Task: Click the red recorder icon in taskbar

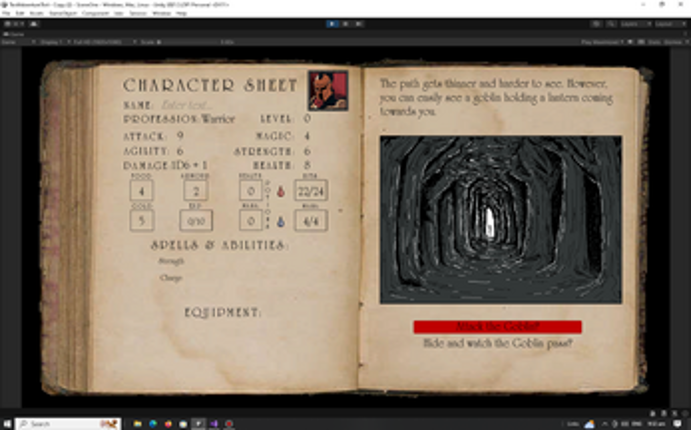Action: coord(229,424)
